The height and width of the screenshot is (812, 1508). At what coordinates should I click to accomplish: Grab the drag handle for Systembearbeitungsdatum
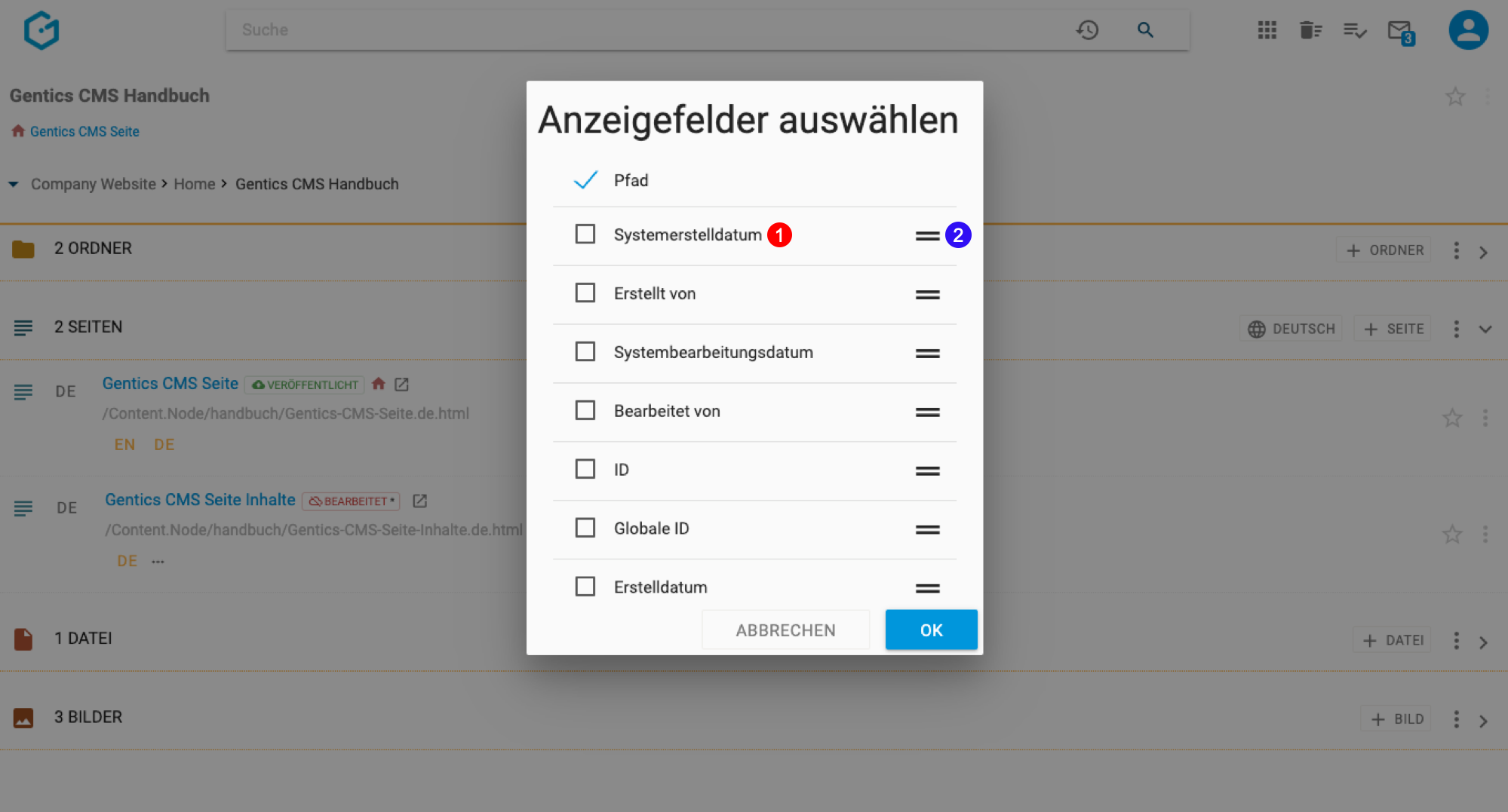[927, 354]
